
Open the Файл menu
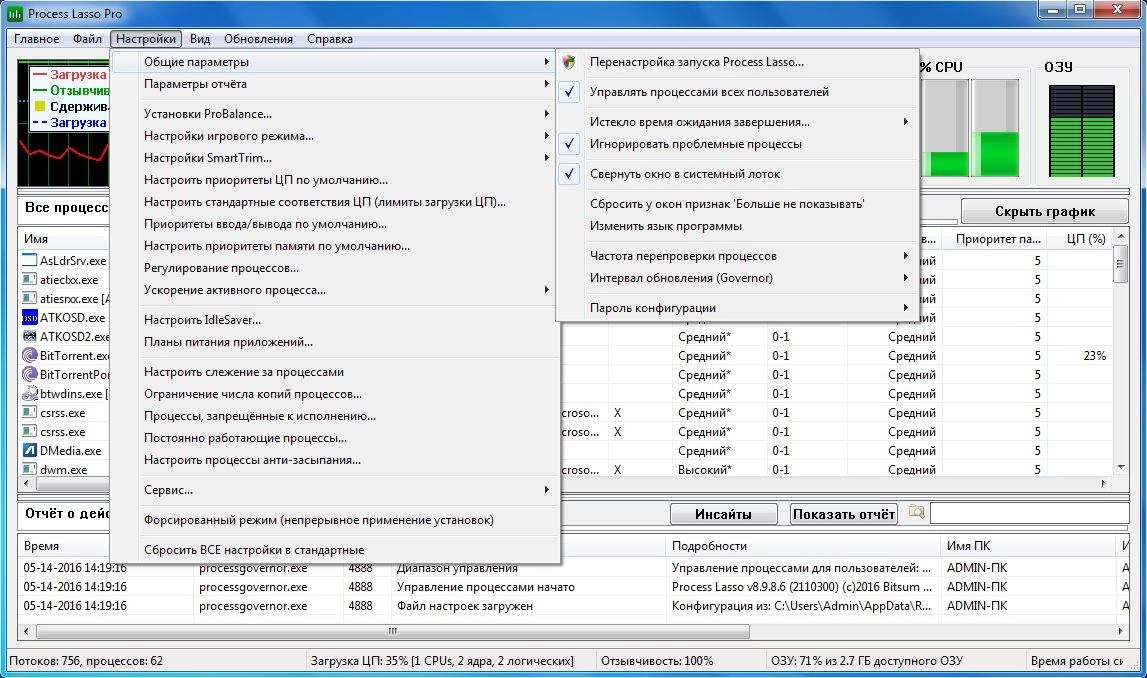tap(87, 39)
